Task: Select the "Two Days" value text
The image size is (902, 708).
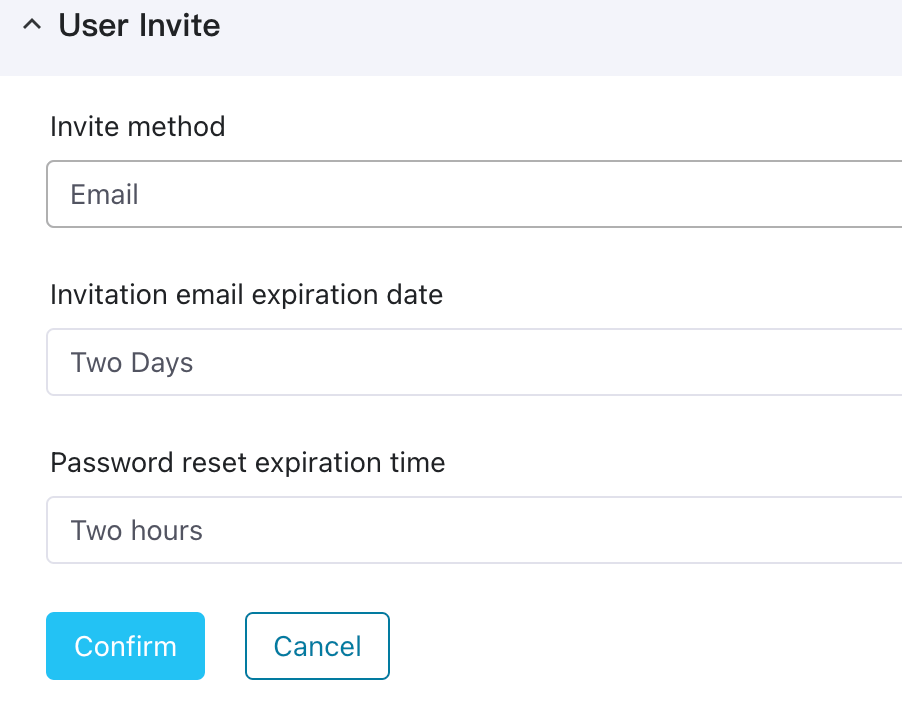Action: coord(132,362)
